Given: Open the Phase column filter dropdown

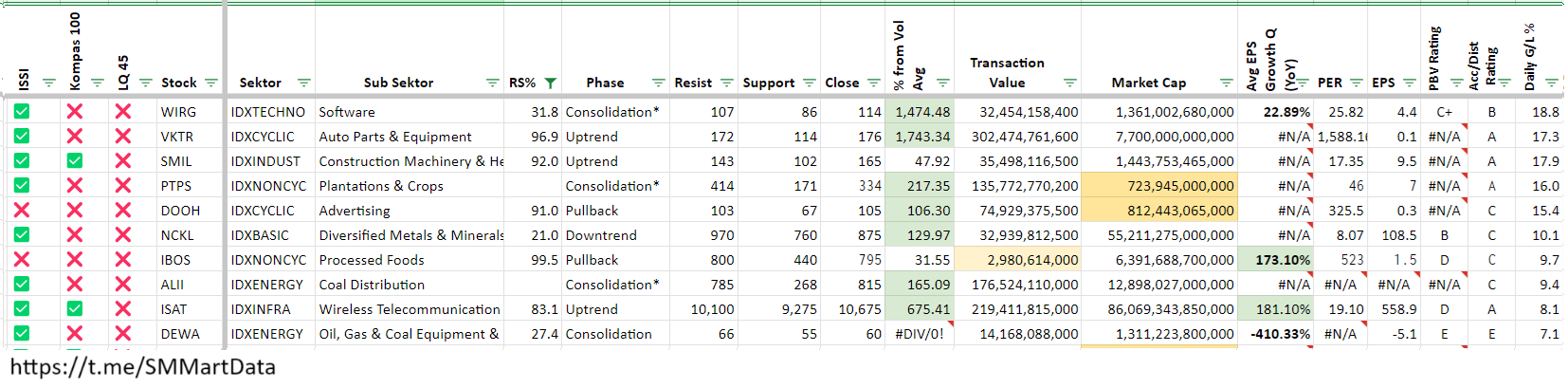Looking at the screenshot, I should tap(658, 83).
